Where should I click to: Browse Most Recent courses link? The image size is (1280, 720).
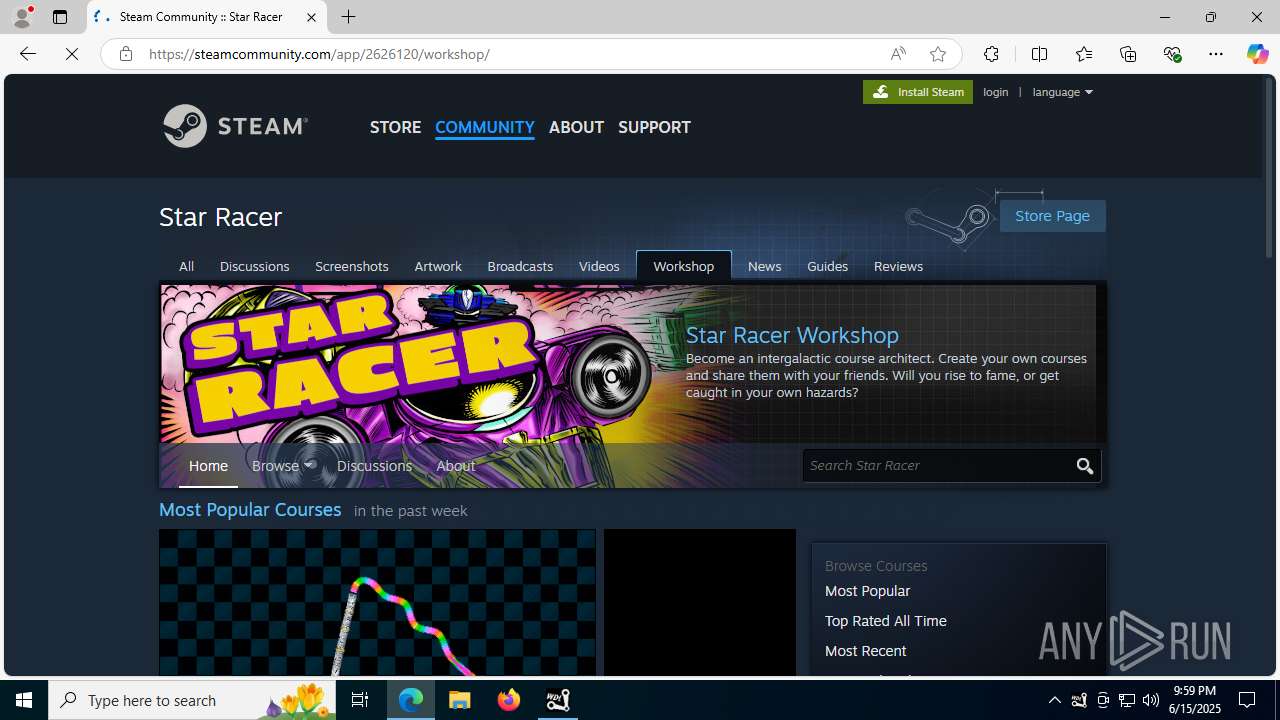pyautogui.click(x=865, y=651)
